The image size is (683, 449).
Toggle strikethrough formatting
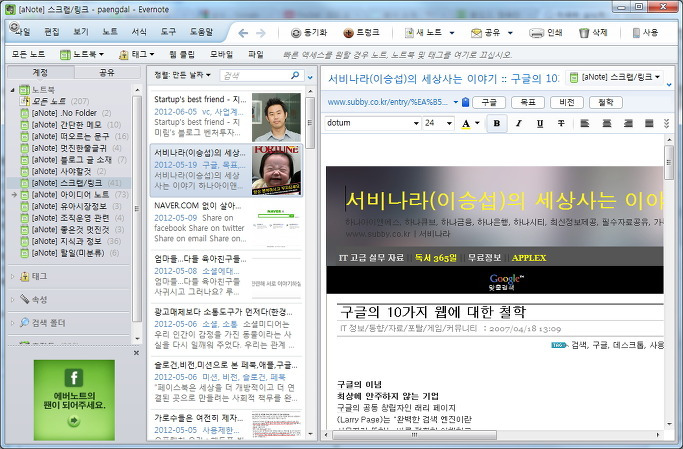click(561, 123)
